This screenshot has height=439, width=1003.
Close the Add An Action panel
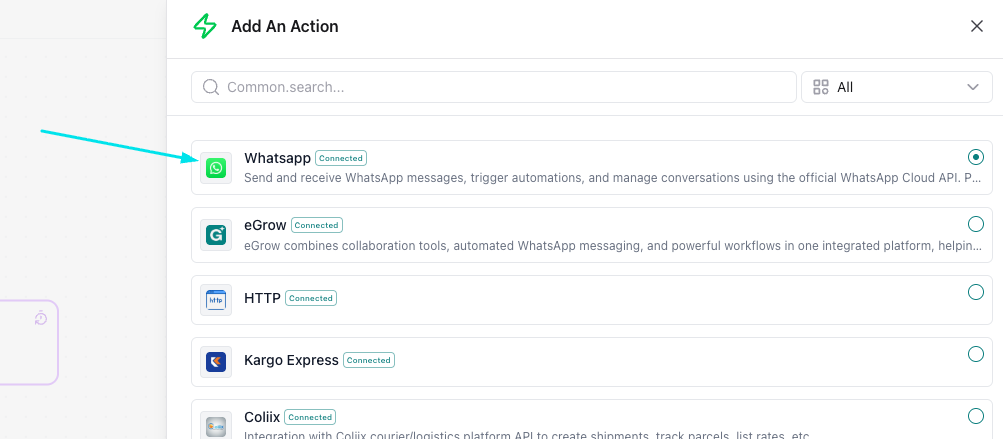click(977, 26)
